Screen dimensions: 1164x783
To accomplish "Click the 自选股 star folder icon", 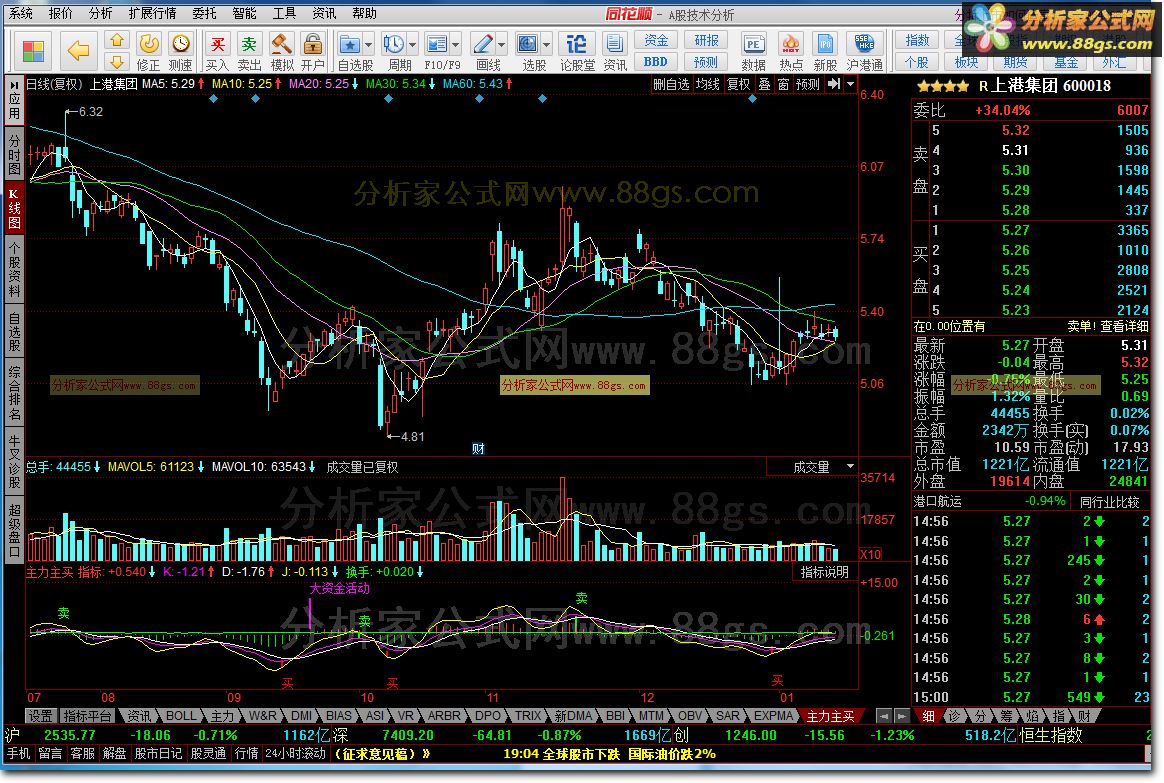I will [x=350, y=45].
